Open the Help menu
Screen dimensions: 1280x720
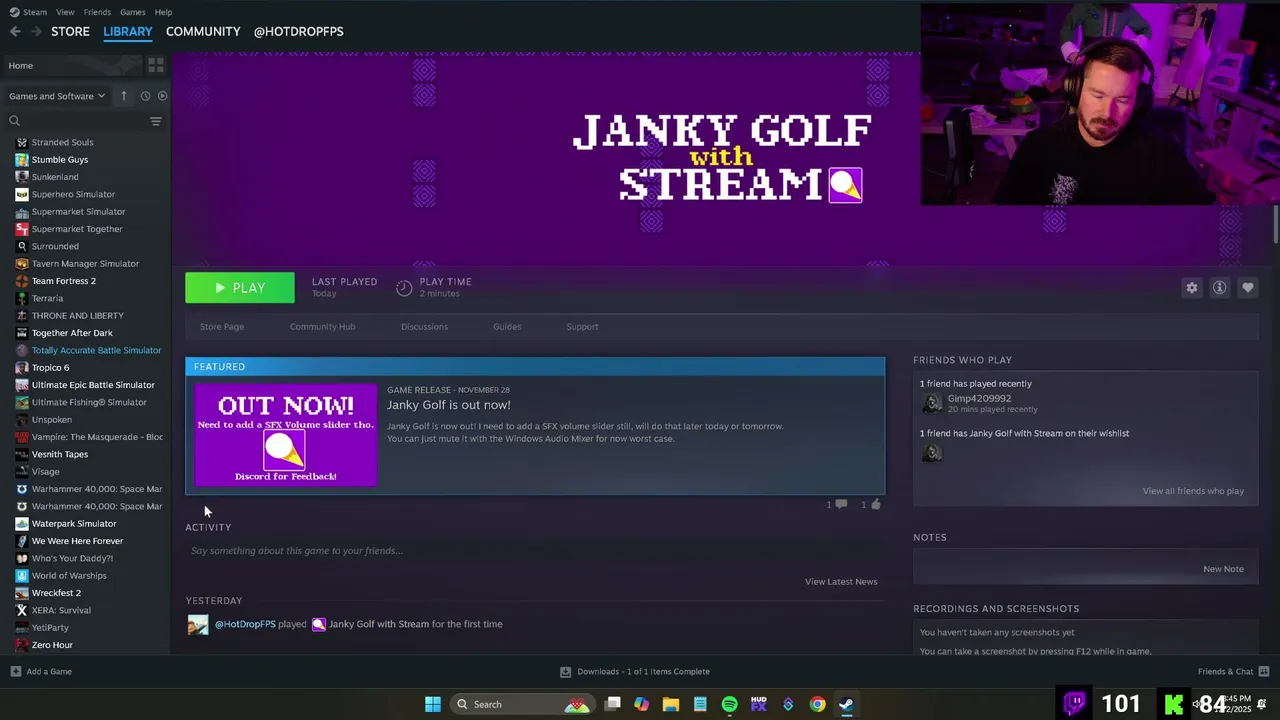coord(163,12)
